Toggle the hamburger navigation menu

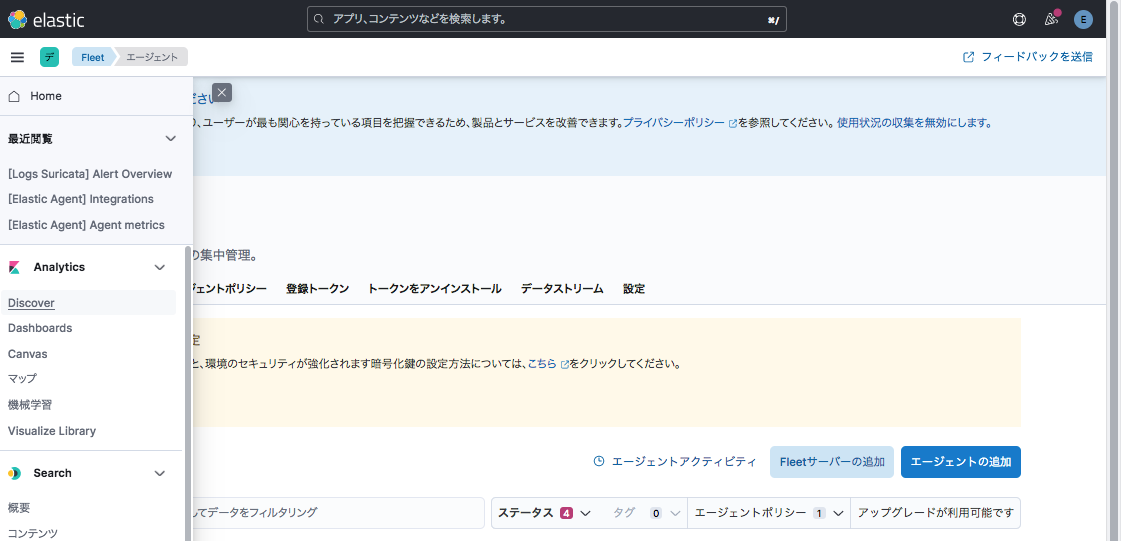pyautogui.click(x=17, y=57)
